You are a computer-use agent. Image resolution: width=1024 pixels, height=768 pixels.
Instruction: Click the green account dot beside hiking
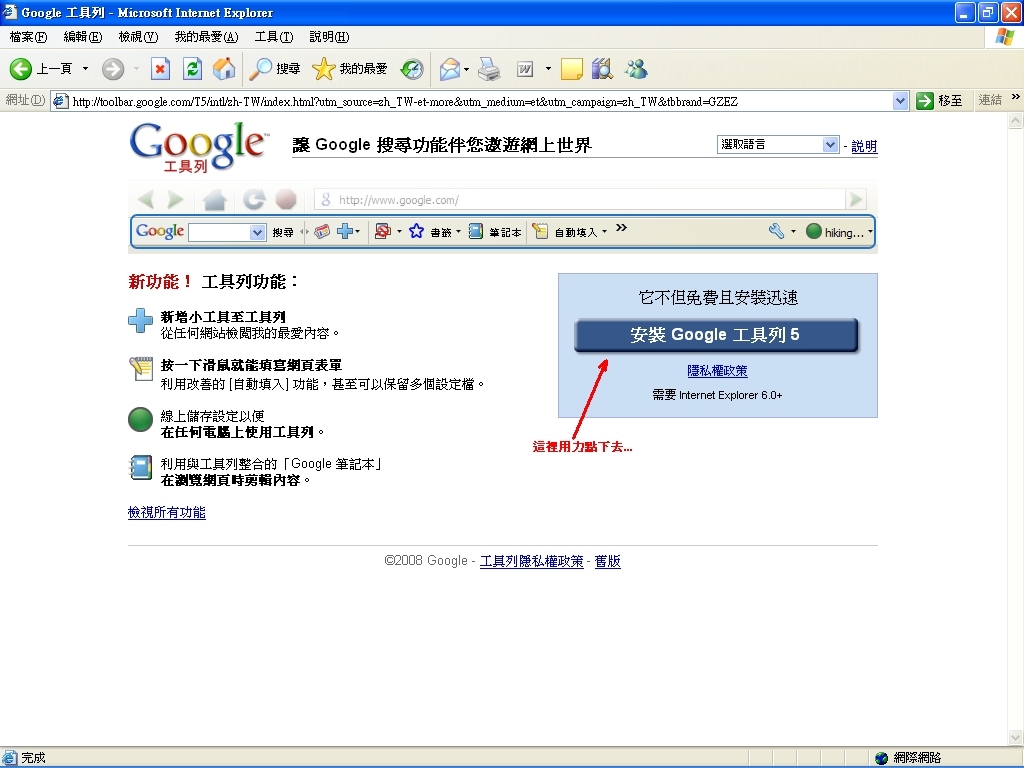tap(814, 231)
